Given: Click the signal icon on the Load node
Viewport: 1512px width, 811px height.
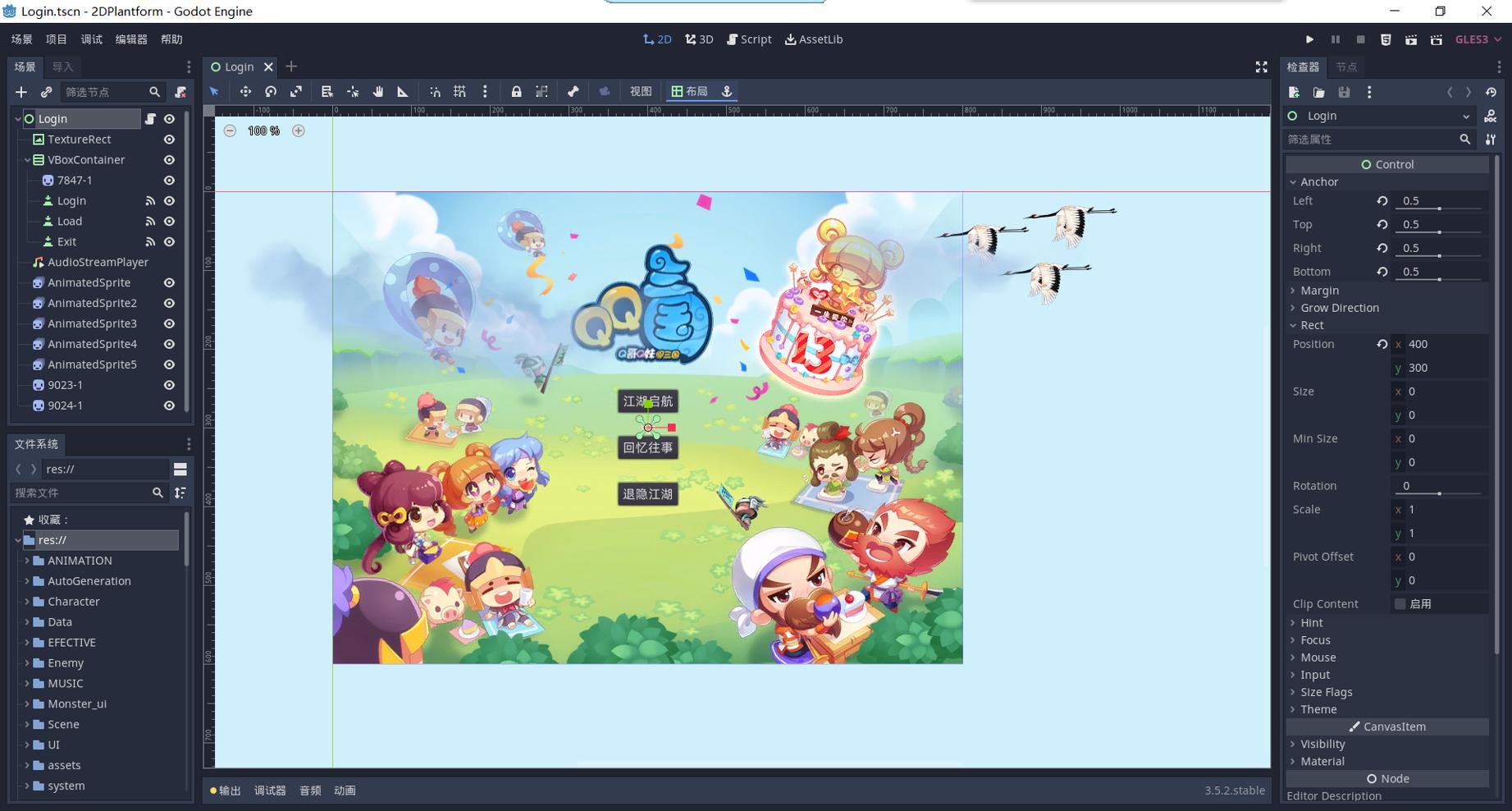Looking at the screenshot, I should click(150, 222).
